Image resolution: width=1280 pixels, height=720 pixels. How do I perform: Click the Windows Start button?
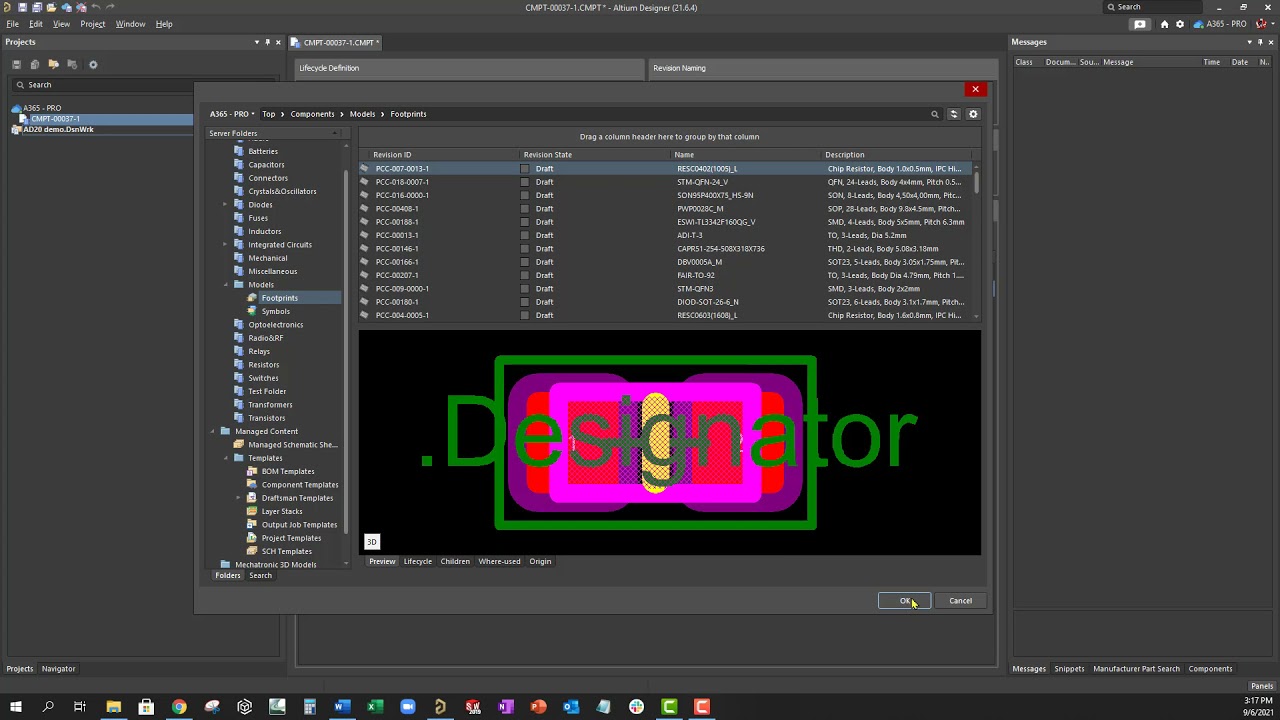click(16, 707)
